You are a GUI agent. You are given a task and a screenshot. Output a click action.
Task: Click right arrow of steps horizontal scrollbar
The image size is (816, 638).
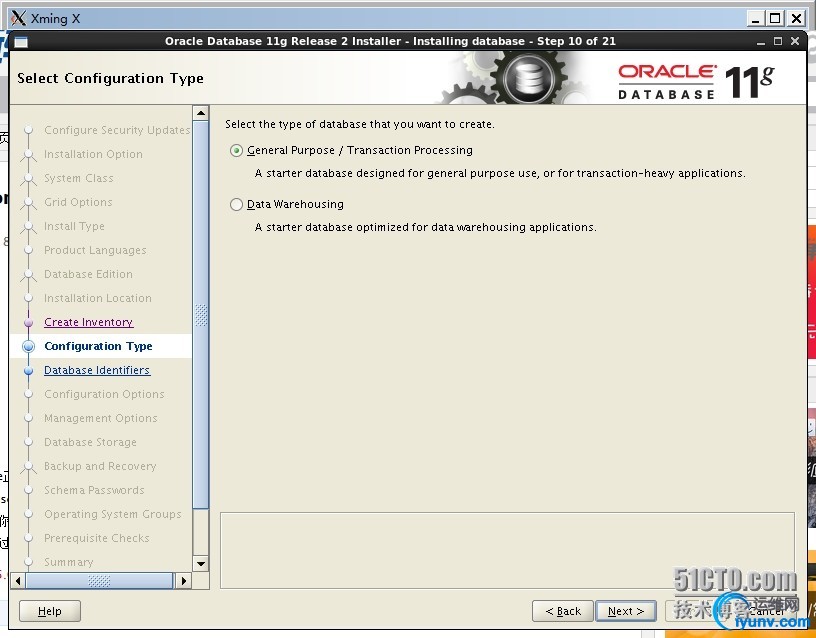point(183,581)
